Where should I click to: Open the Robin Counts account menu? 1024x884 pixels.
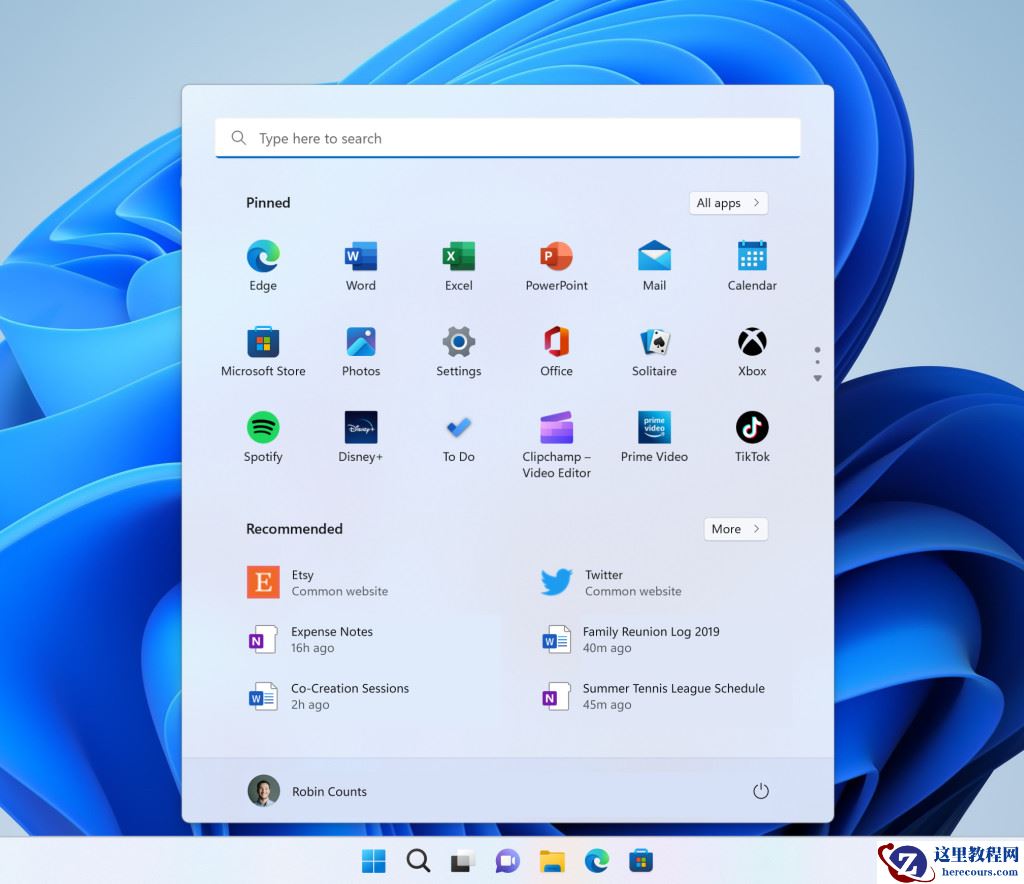(x=307, y=790)
